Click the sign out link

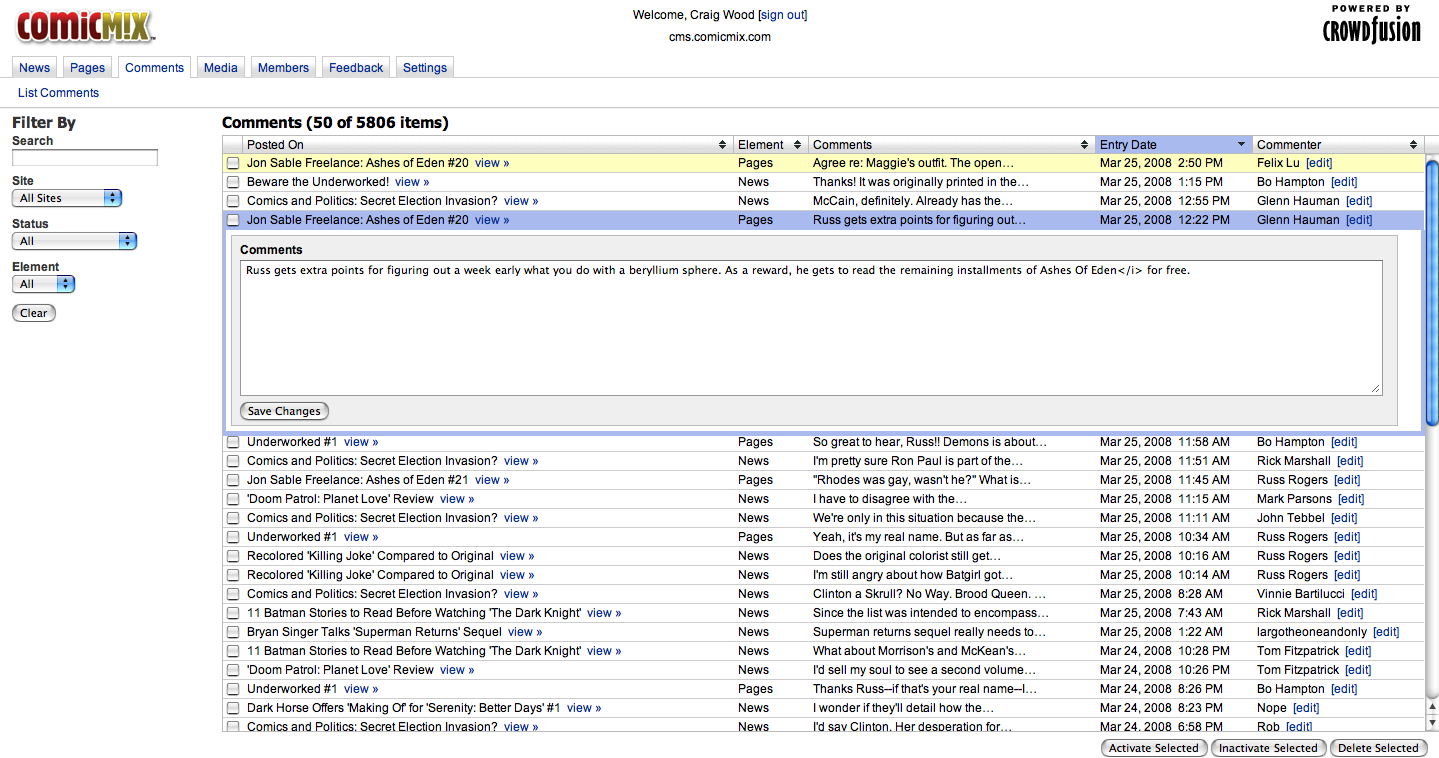[783, 15]
